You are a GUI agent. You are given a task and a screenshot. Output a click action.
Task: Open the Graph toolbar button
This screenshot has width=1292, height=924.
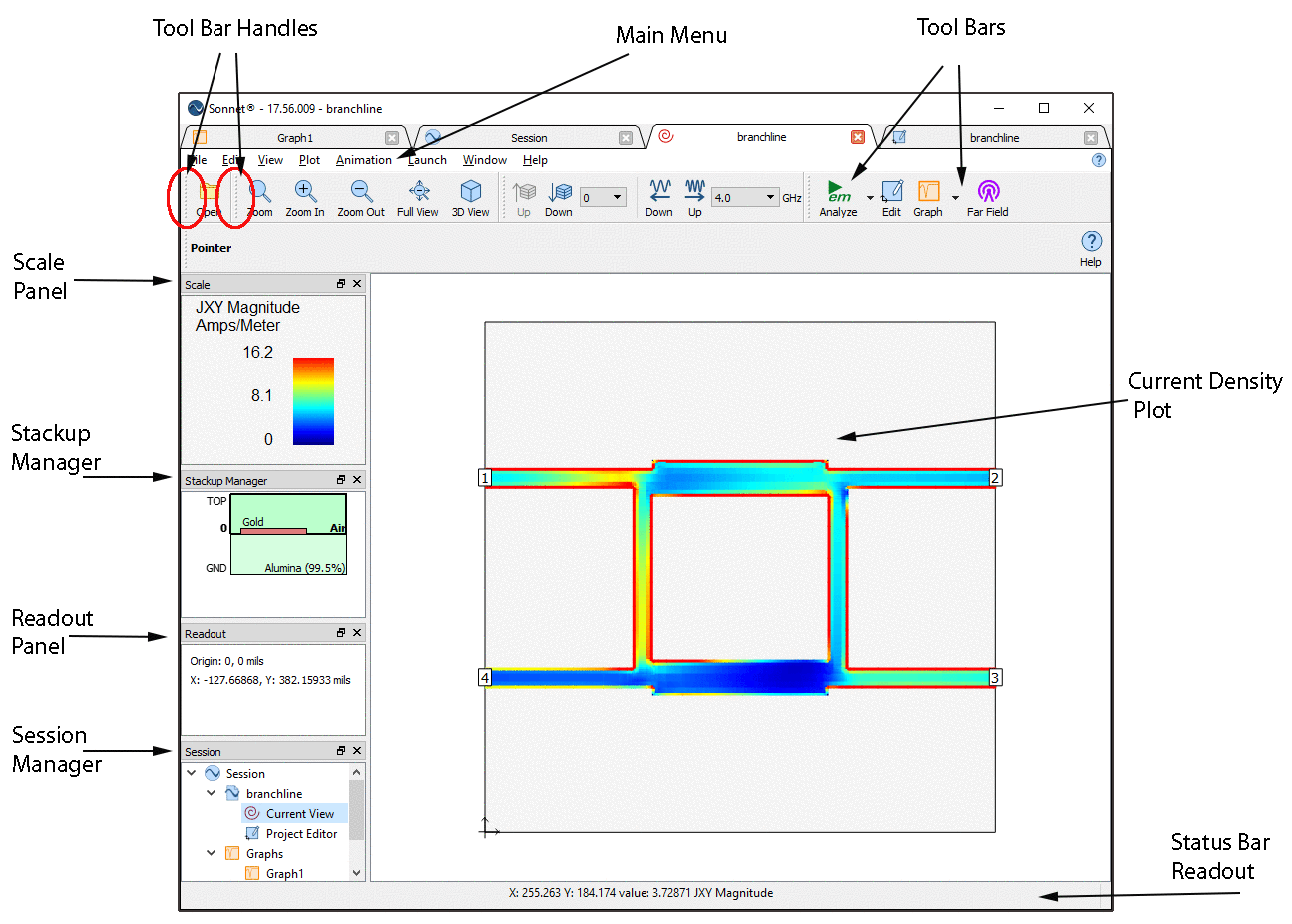pyautogui.click(x=928, y=192)
